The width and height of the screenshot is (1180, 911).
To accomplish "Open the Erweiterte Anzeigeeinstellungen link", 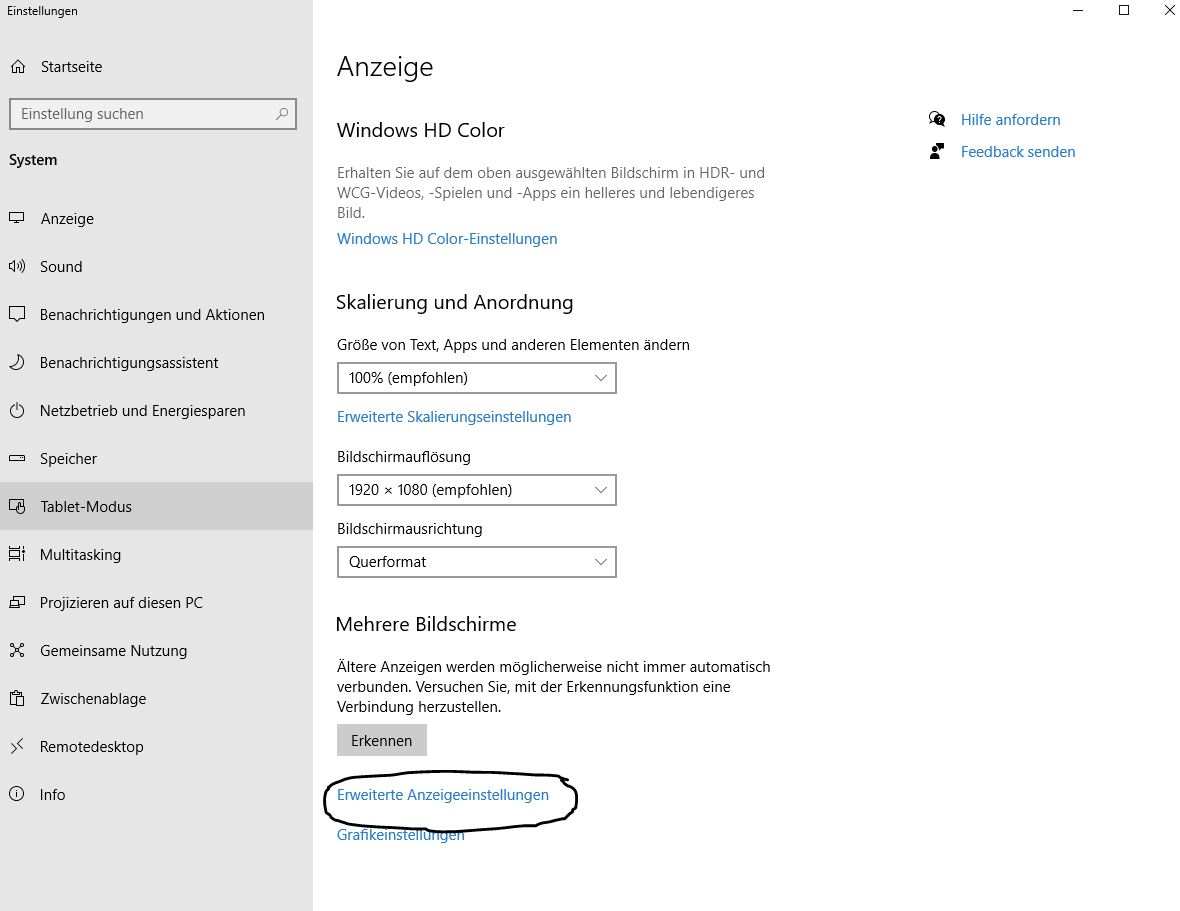I will click(x=442, y=795).
